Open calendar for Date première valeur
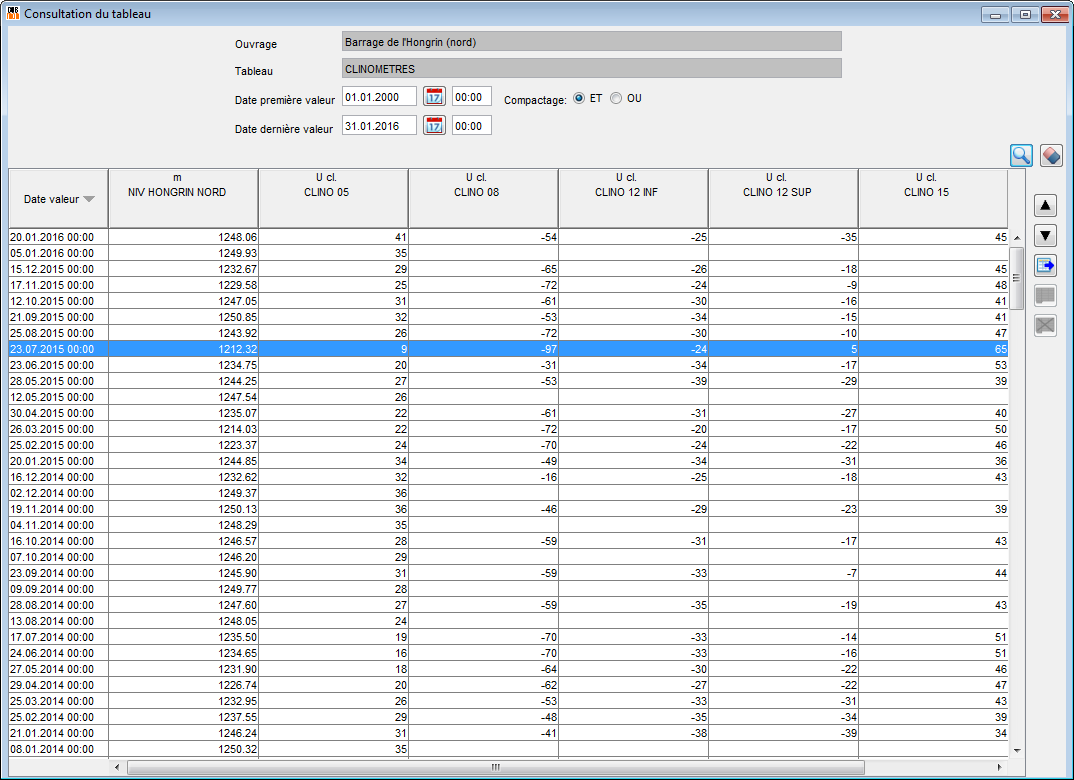Image resolution: width=1074 pixels, height=780 pixels. click(434, 97)
